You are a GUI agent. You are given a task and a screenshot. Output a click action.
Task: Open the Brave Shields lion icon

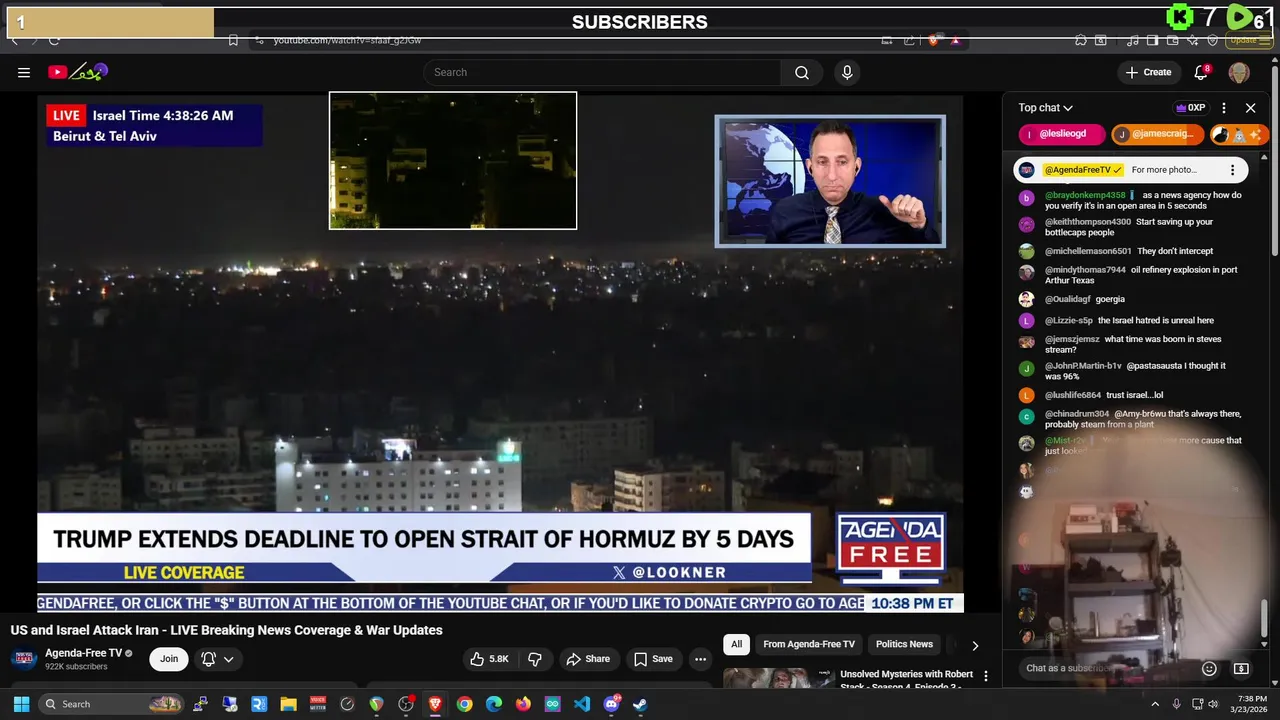934,40
